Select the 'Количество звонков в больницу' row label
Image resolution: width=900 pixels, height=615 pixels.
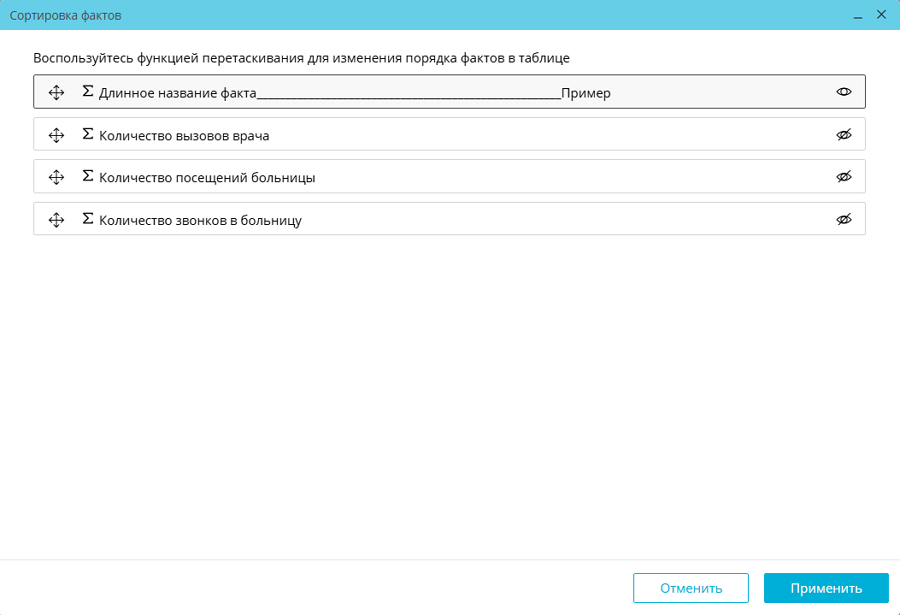200,221
